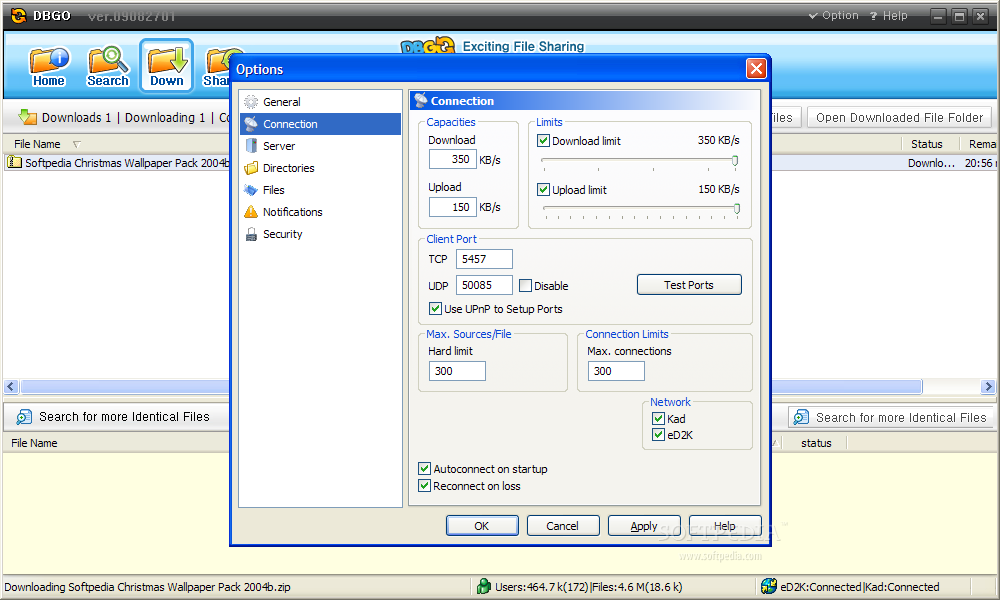Click Cancel in Options dialog

point(562,526)
